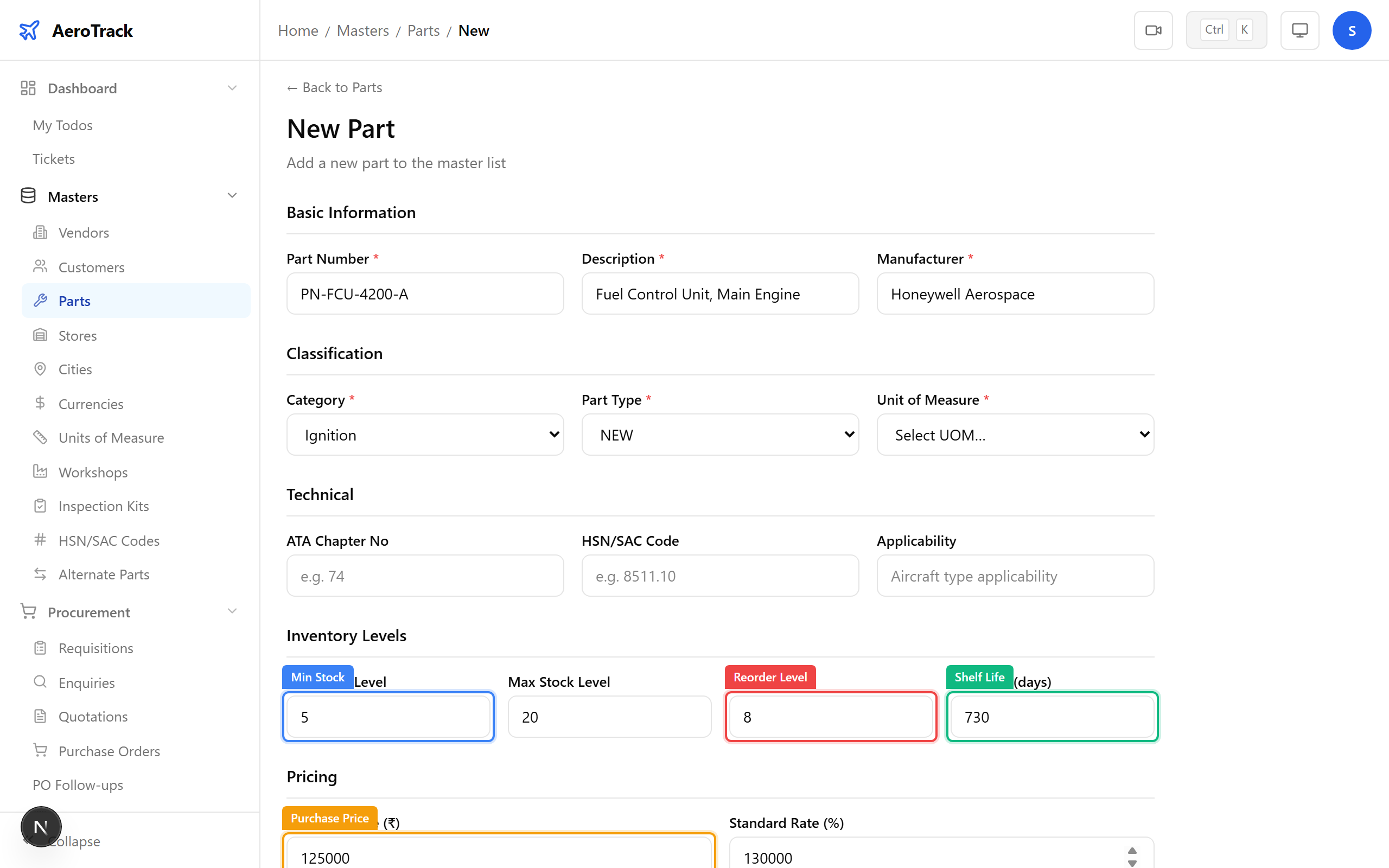The image size is (1389, 868).
Task: Click the video camera icon in the top bar
Action: [x=1153, y=30]
